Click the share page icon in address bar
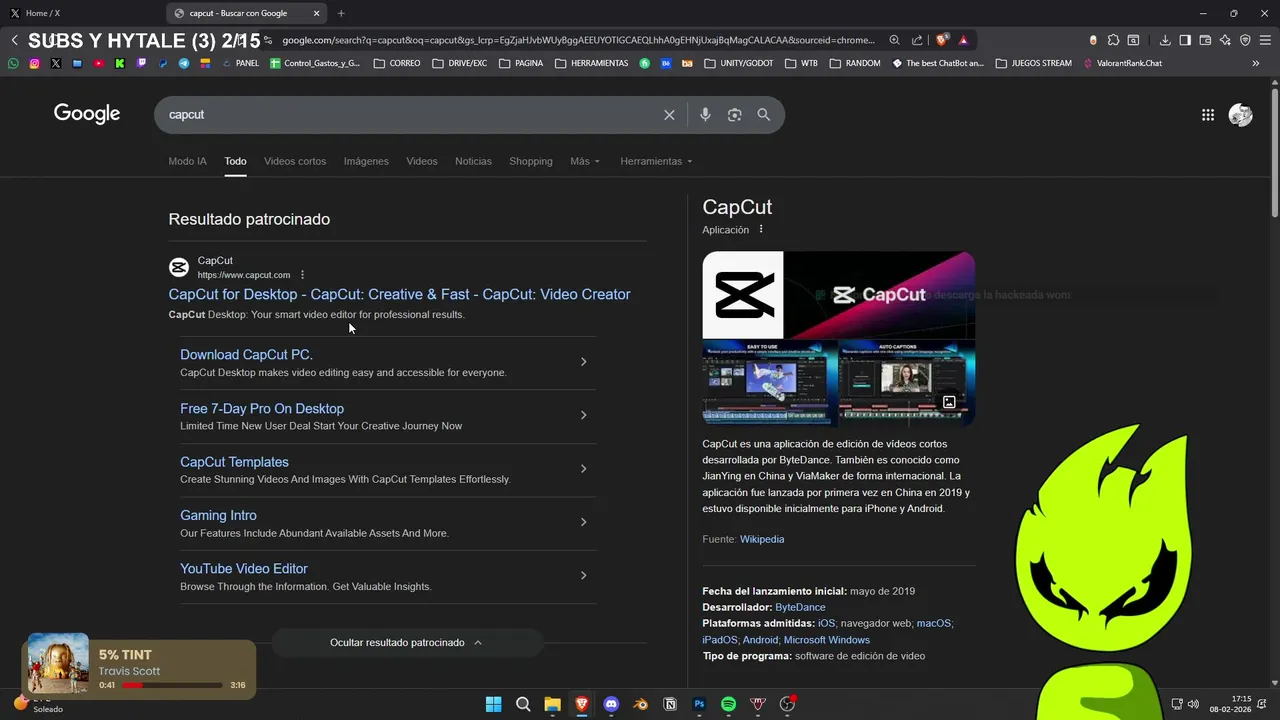 point(917,40)
